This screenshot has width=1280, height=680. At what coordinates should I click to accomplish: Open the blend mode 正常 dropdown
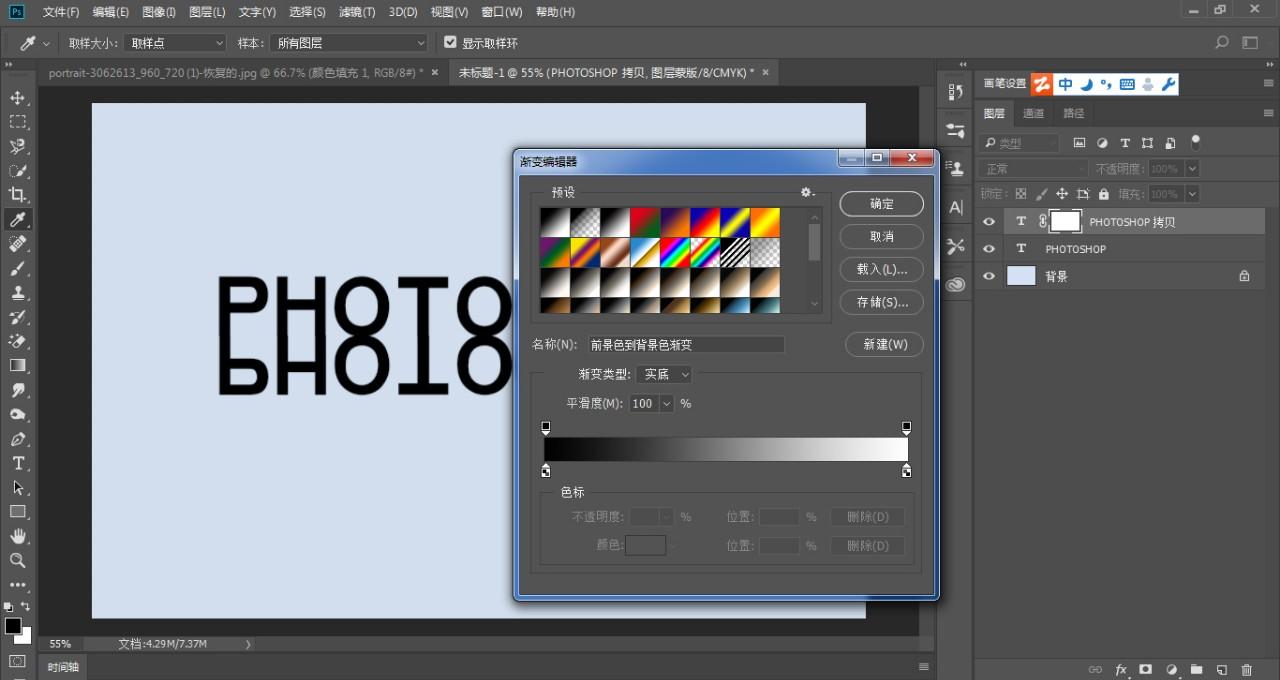tap(1033, 169)
